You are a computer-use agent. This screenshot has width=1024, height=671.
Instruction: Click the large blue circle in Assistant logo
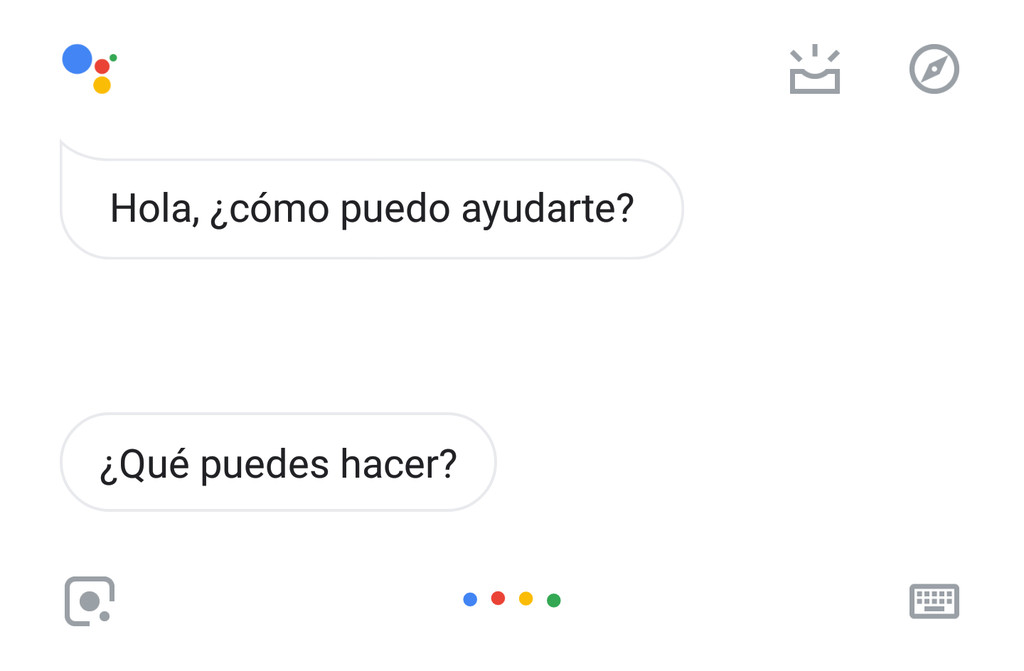pyautogui.click(x=77, y=59)
